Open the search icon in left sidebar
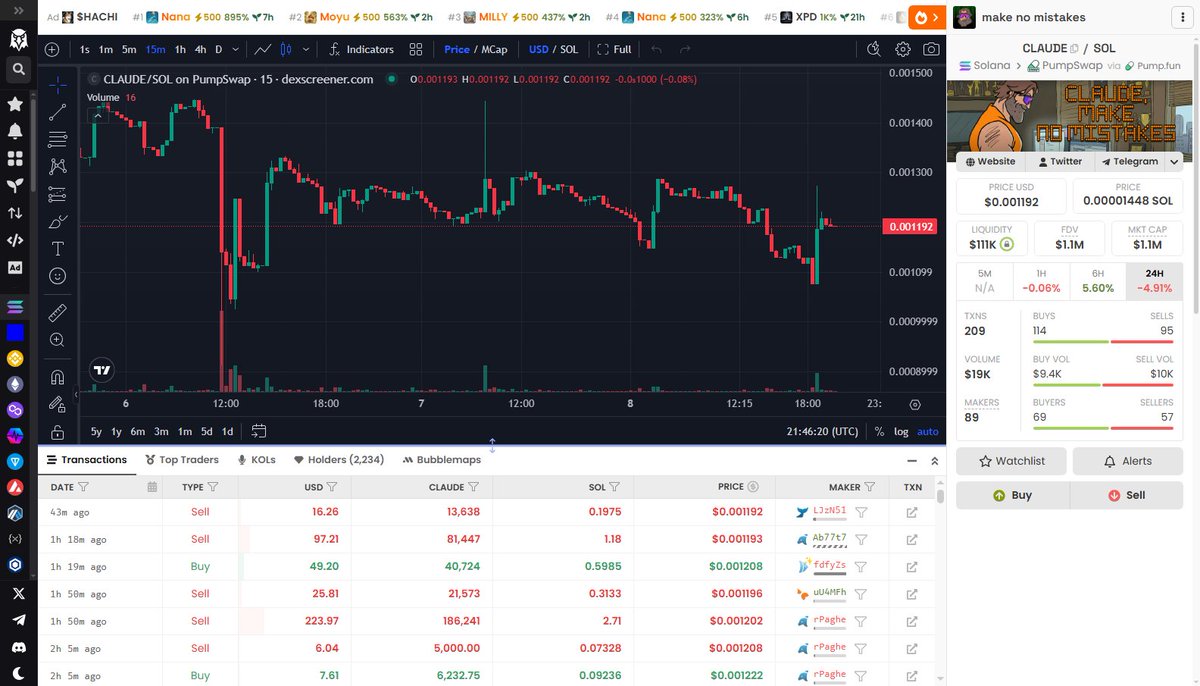 tap(16, 69)
